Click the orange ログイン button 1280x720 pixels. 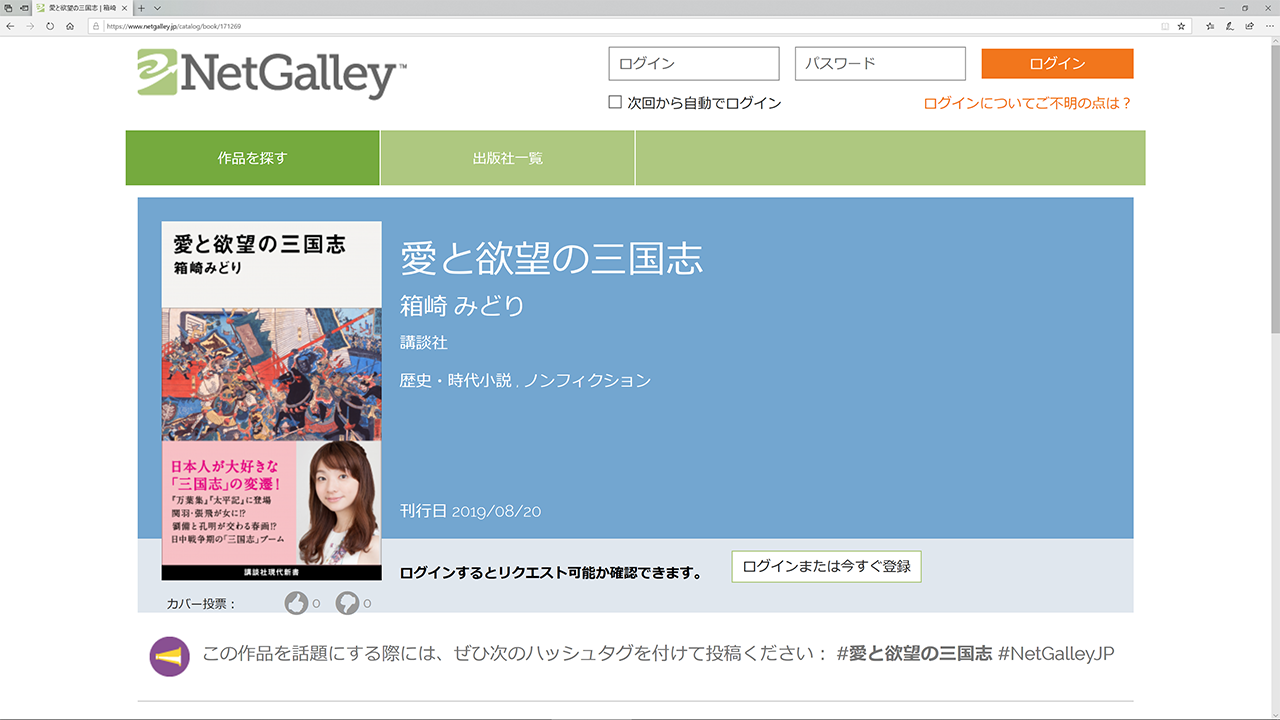coord(1057,63)
